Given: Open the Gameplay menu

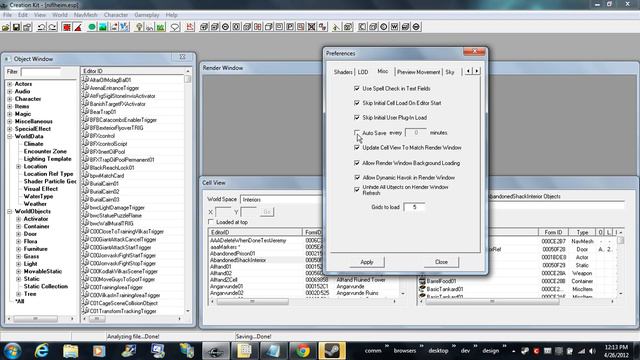Looking at the screenshot, I should (x=147, y=15).
